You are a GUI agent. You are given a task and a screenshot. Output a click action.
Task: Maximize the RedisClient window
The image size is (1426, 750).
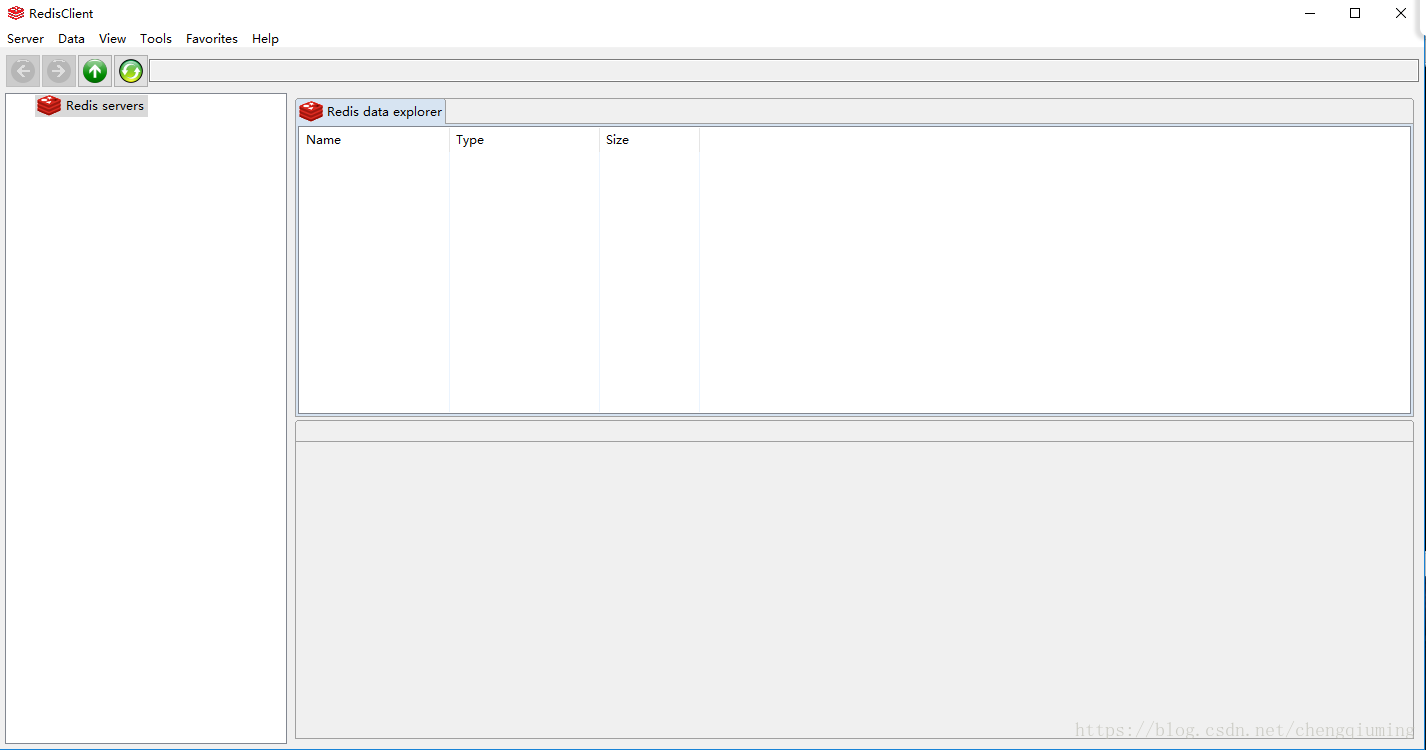click(x=1355, y=13)
